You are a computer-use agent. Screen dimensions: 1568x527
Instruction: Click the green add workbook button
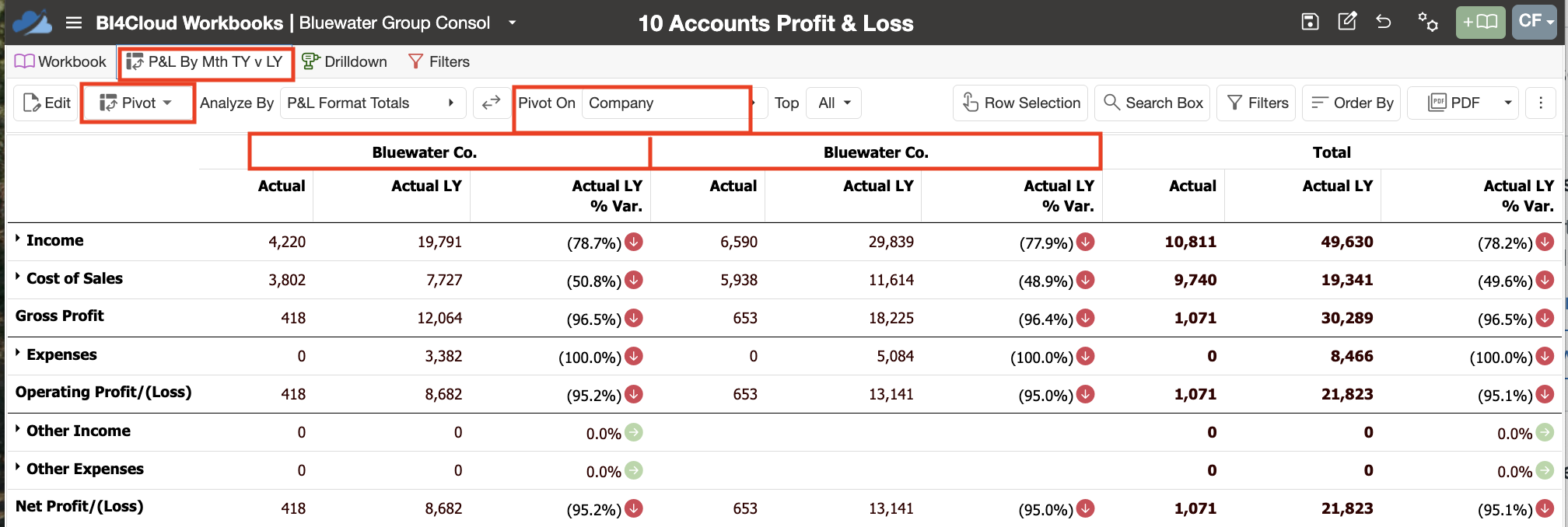pyautogui.click(x=1480, y=22)
